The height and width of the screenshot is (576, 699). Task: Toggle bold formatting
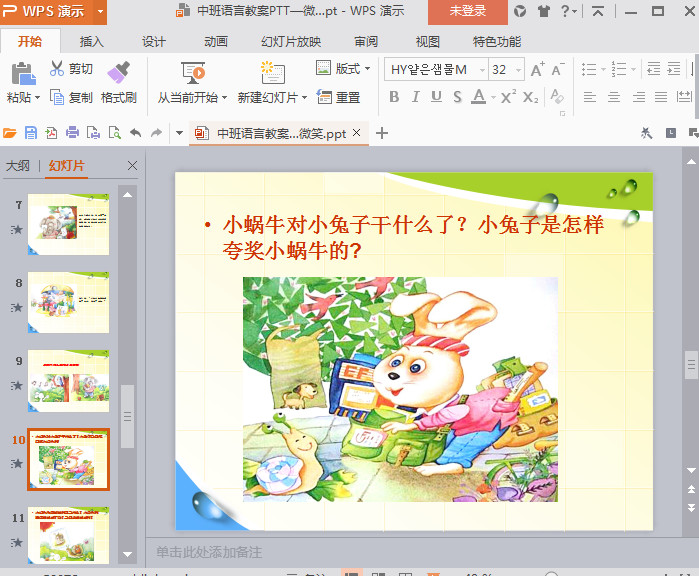click(x=394, y=97)
